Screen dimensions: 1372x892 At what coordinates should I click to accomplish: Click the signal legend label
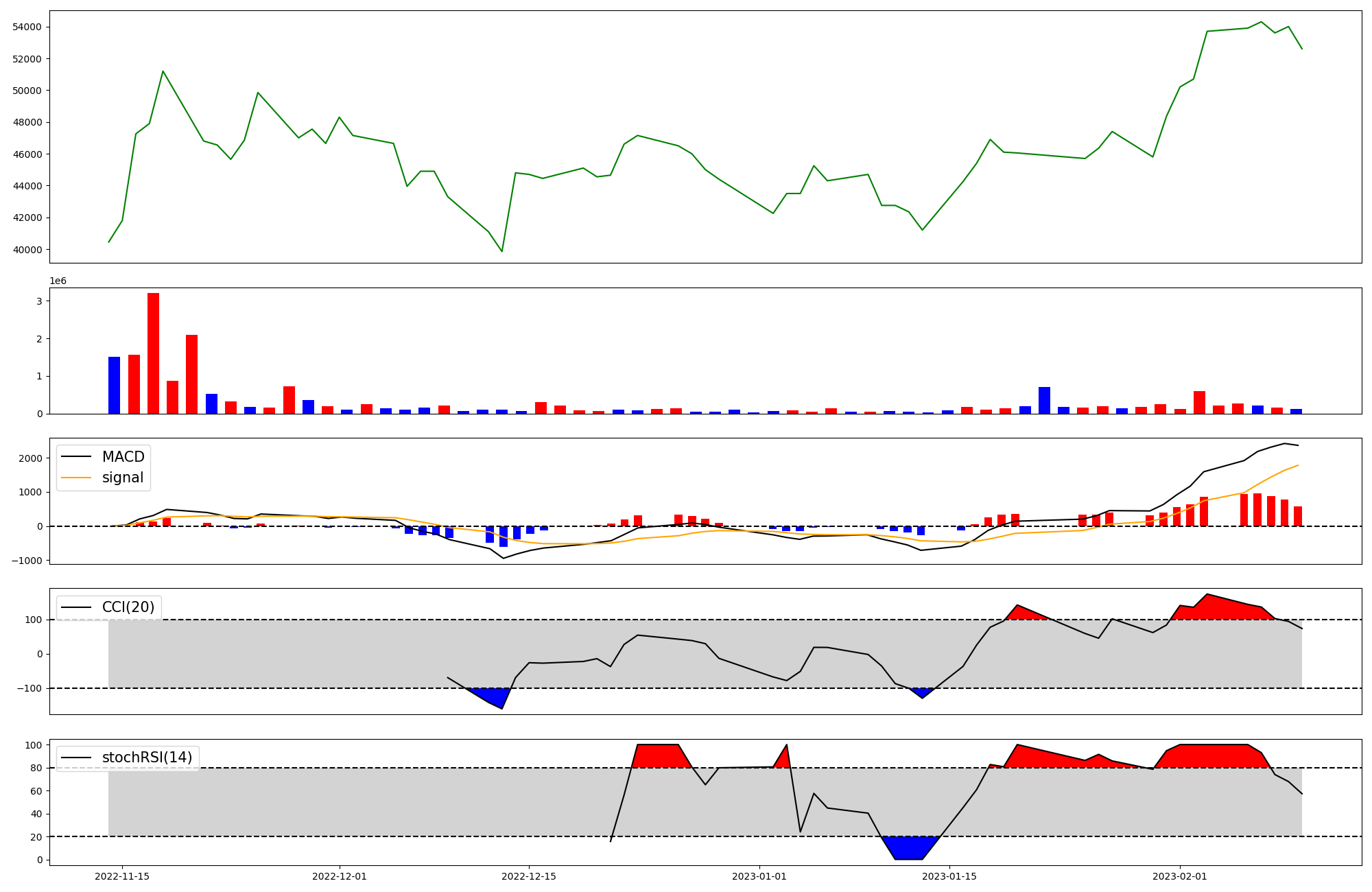[123, 478]
